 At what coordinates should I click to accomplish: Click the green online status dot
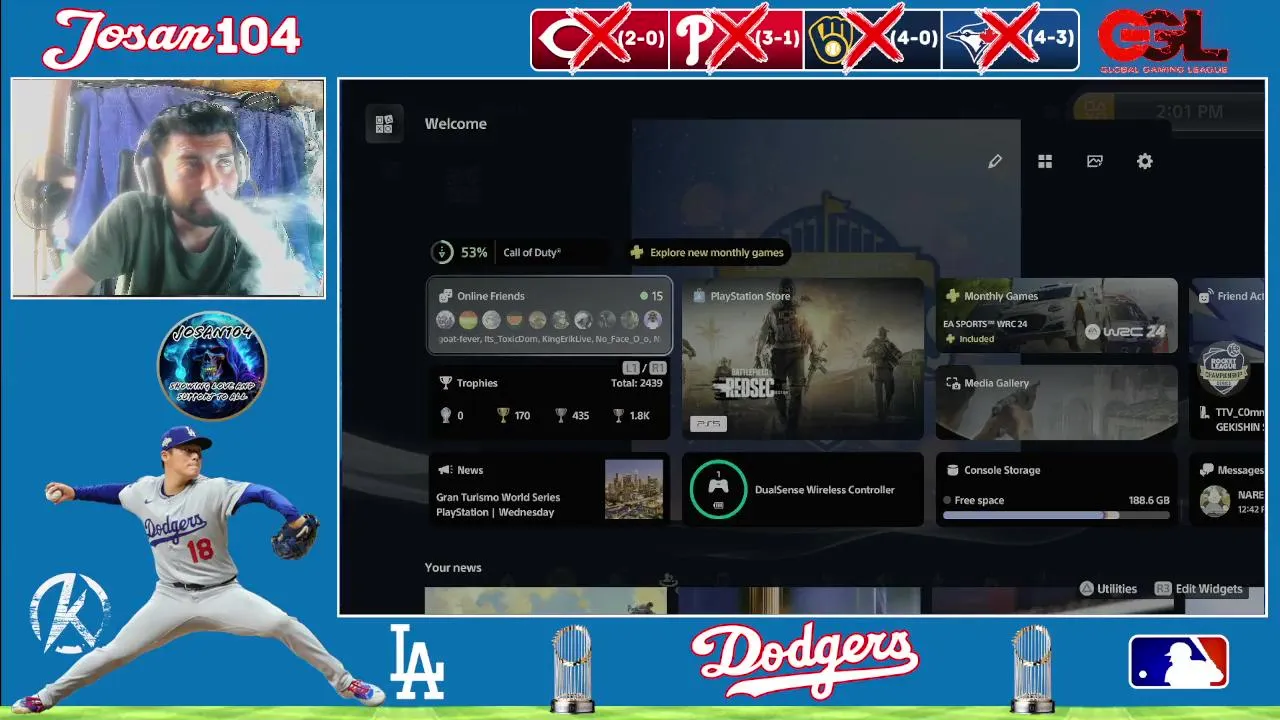pyautogui.click(x=644, y=296)
